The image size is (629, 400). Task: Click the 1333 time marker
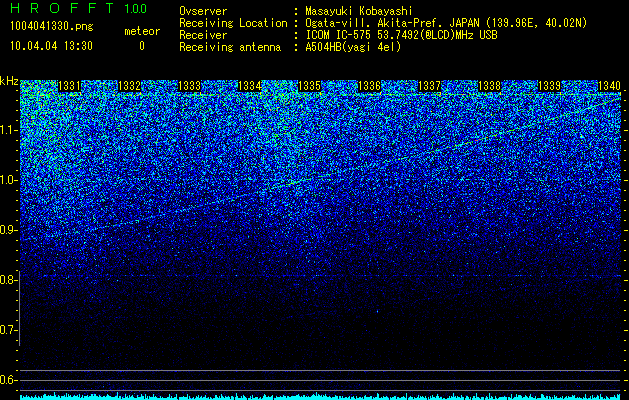189,86
